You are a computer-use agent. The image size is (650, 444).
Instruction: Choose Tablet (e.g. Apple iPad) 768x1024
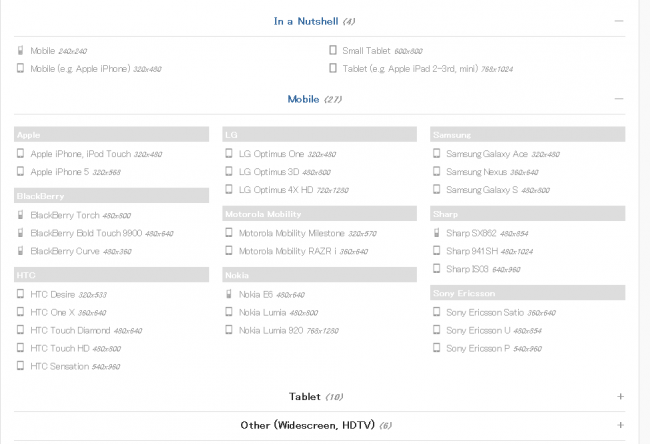point(428,69)
